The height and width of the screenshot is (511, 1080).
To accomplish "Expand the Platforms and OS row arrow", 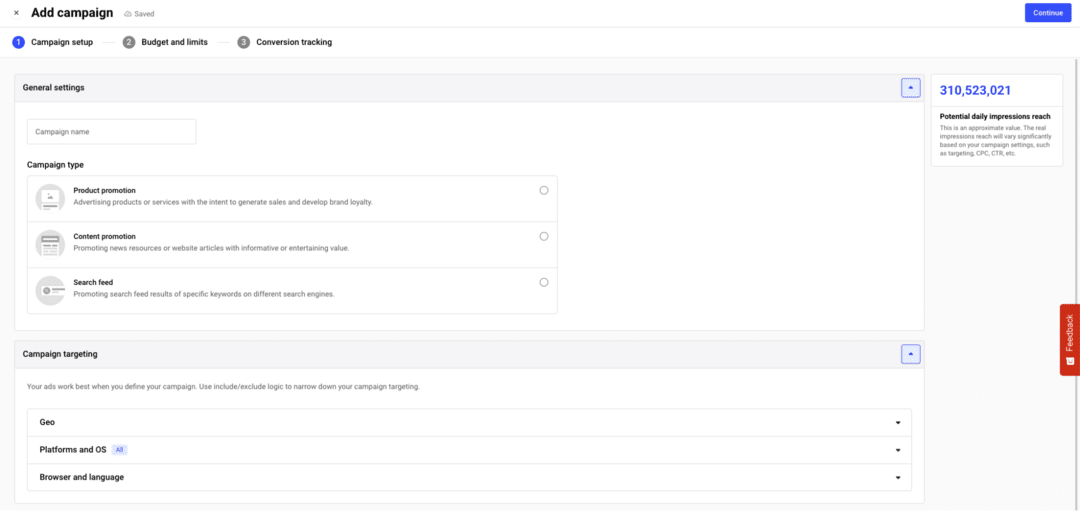I will coord(898,450).
